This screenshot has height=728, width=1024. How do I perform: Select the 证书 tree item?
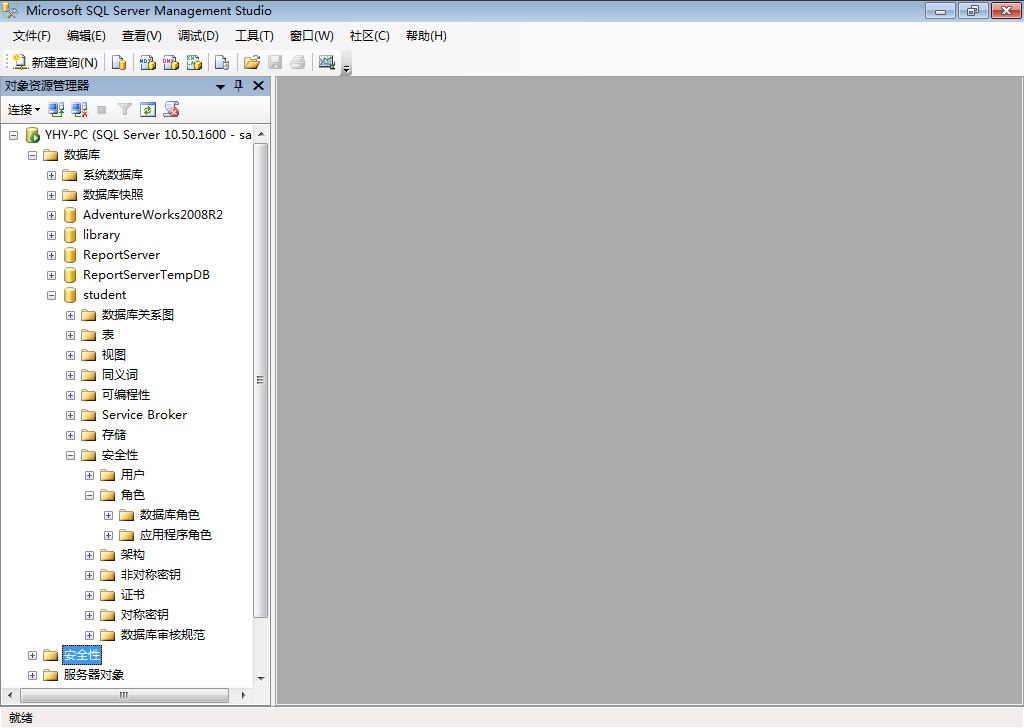click(x=133, y=595)
